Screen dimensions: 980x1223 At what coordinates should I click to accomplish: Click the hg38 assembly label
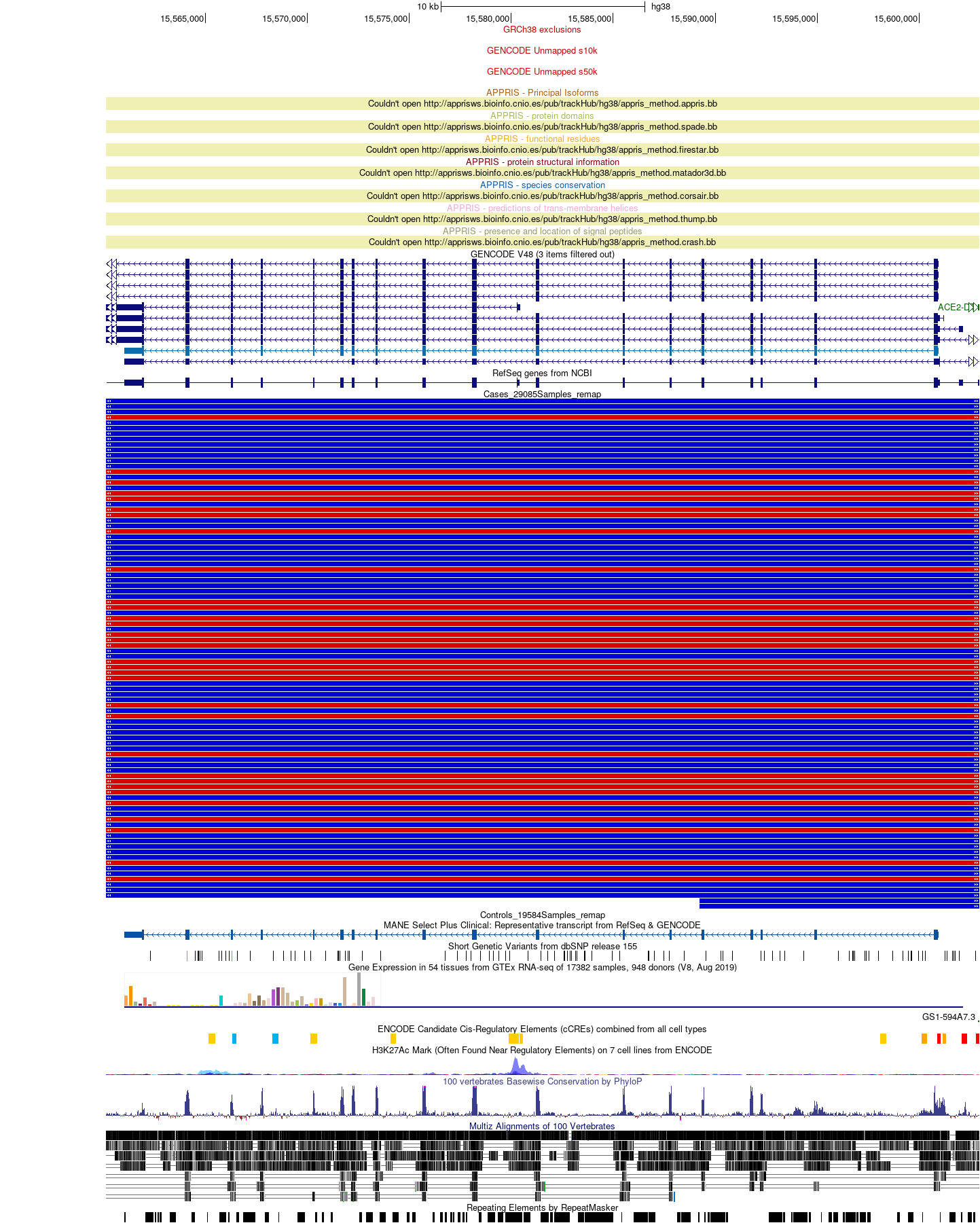coord(660,7)
